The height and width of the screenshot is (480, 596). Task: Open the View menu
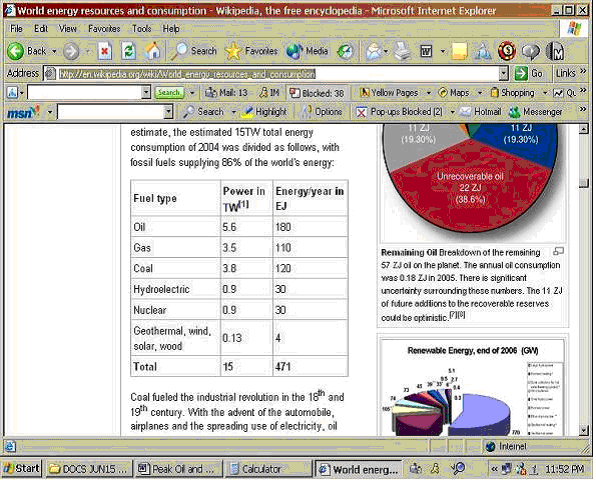68,29
